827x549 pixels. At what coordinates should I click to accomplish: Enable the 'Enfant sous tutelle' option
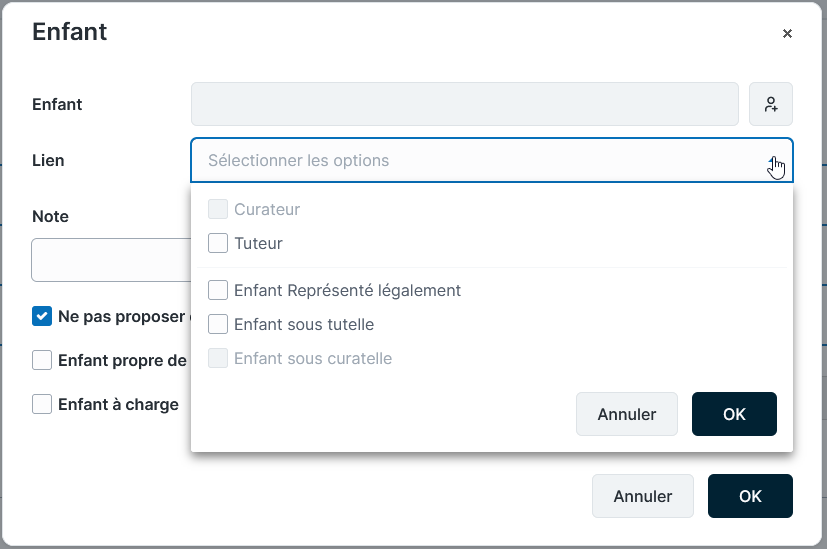click(x=218, y=325)
